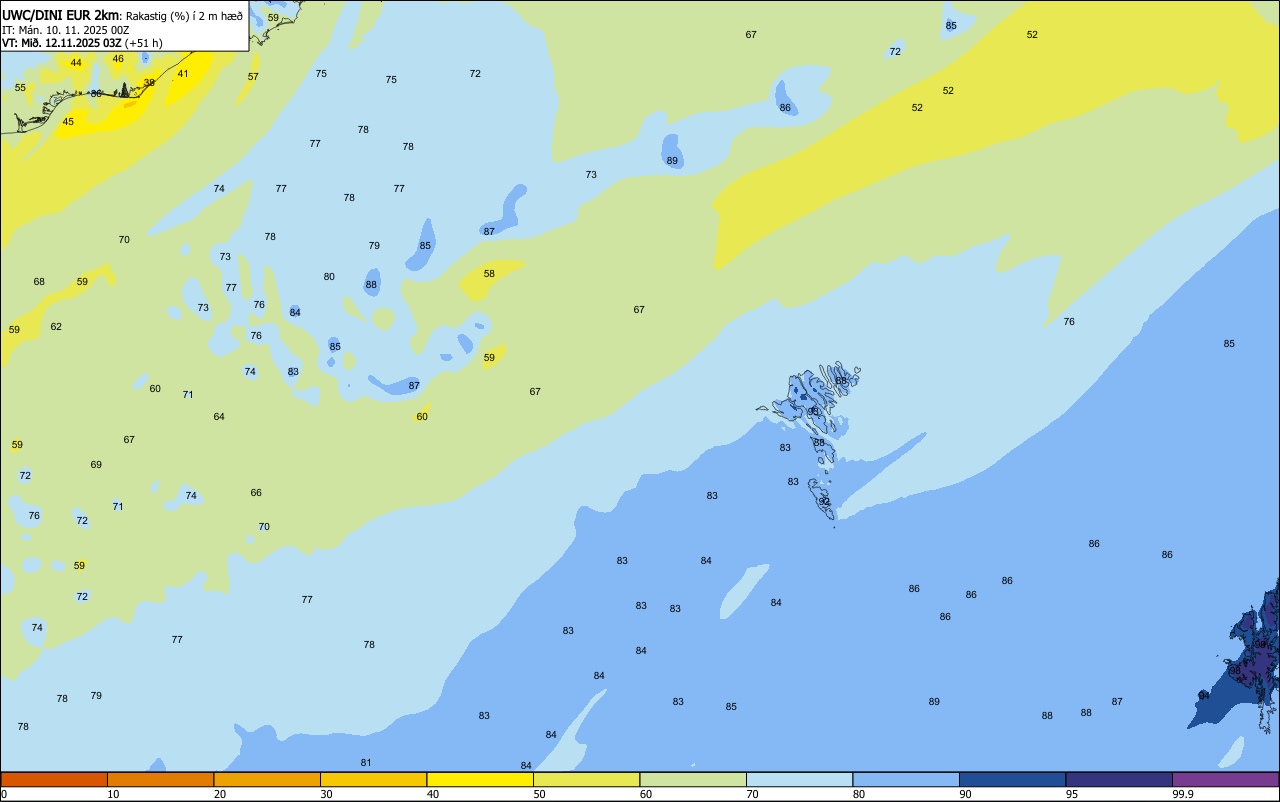This screenshot has width=1280, height=802.
Task: Select the 'IT: Mán. 10. 11. 2025 00Z' line
Action: coord(66,30)
